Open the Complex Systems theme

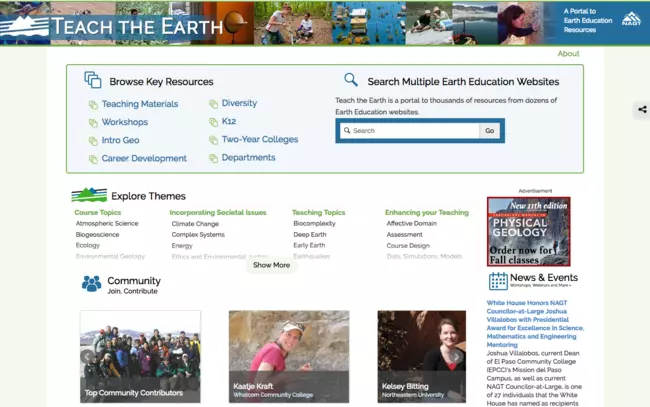[x=198, y=235]
